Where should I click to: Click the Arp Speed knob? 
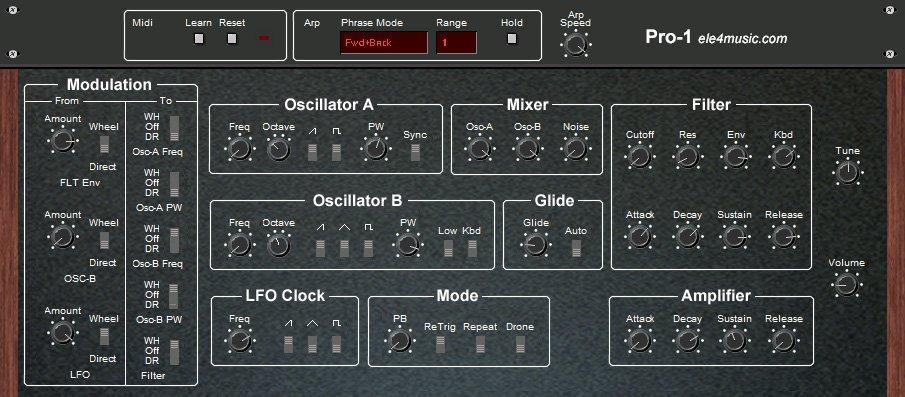pos(575,44)
